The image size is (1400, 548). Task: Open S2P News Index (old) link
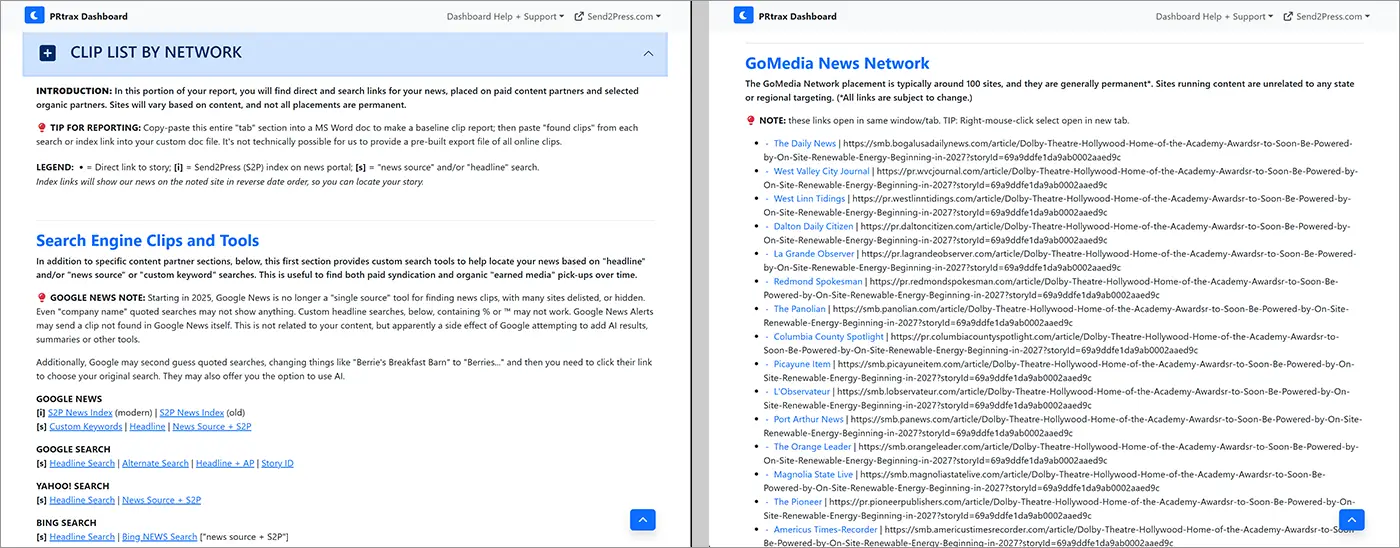[x=192, y=413]
